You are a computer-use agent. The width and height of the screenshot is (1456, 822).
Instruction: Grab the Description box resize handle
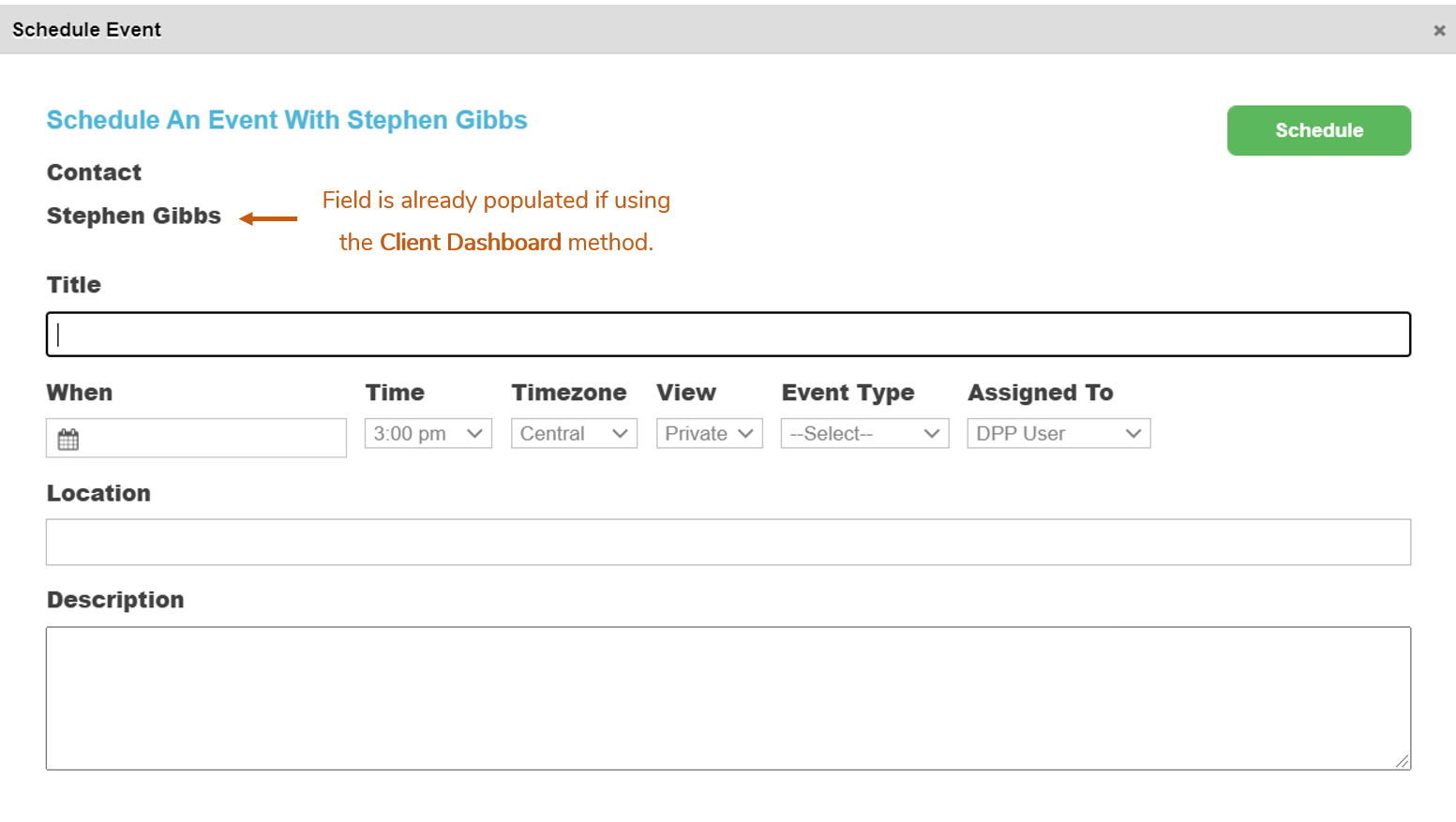pyautogui.click(x=1403, y=761)
